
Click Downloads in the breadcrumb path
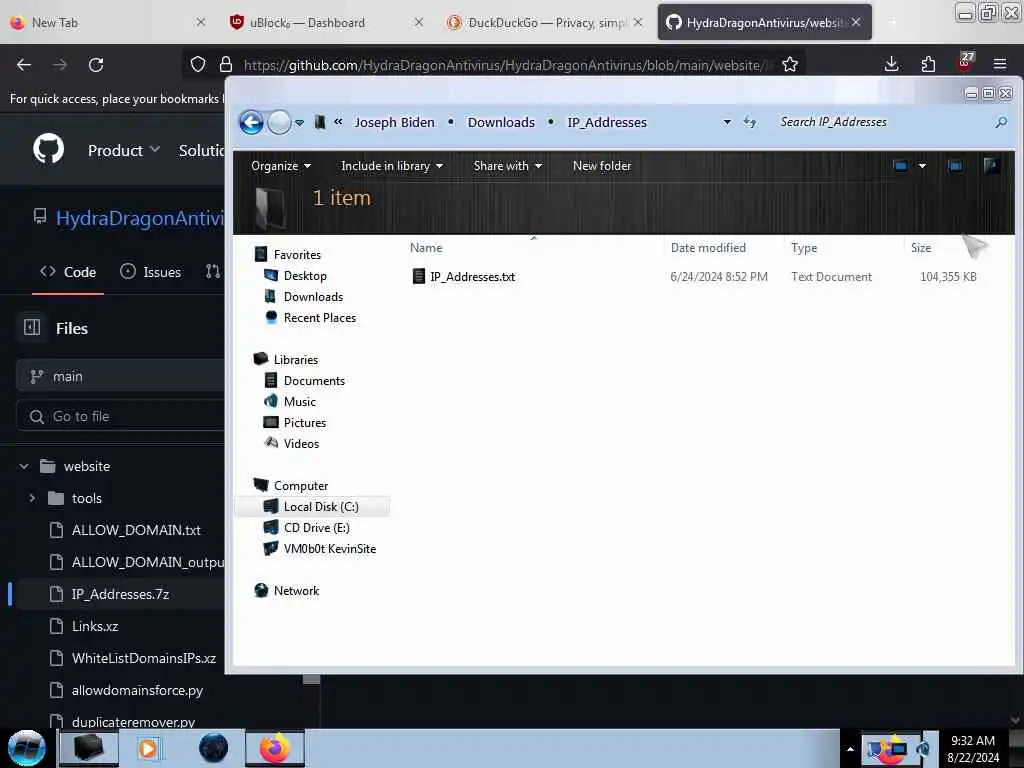[501, 122]
